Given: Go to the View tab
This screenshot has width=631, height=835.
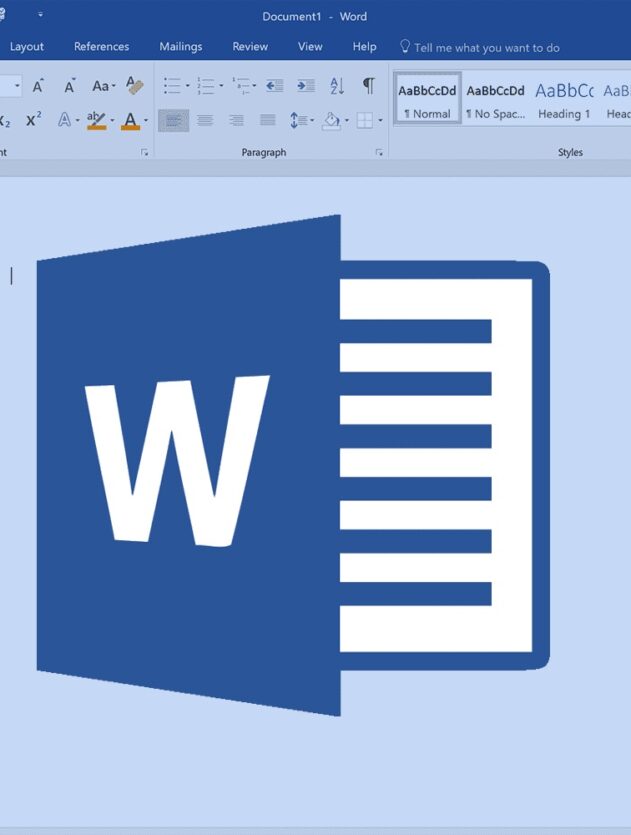Looking at the screenshot, I should [310, 47].
